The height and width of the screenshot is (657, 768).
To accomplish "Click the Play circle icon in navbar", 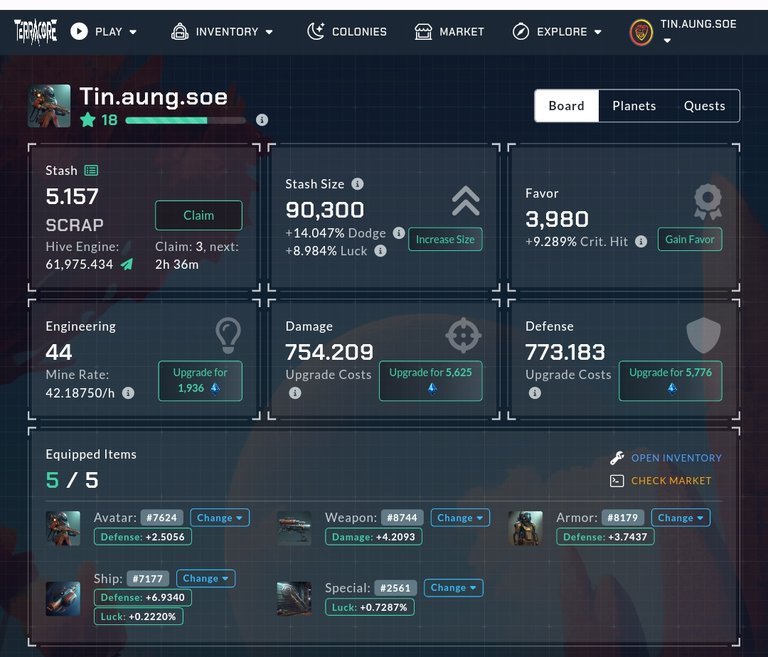I will tap(79, 31).
